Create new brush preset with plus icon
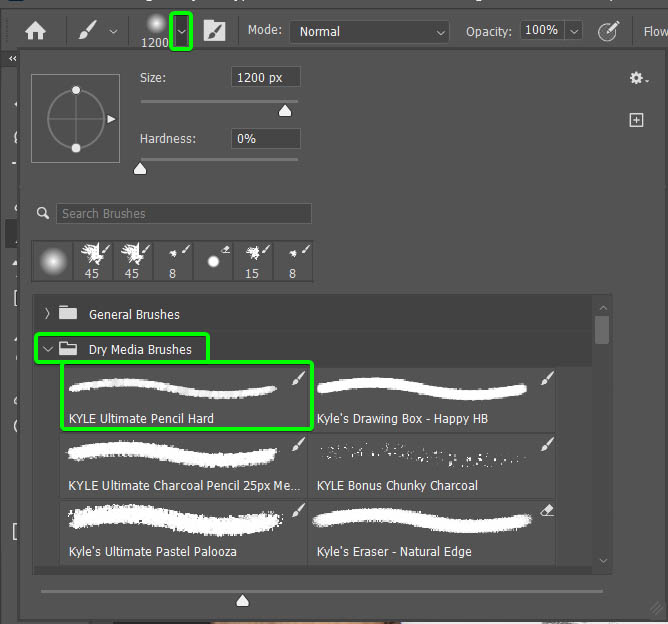This screenshot has height=624, width=668. [x=636, y=120]
